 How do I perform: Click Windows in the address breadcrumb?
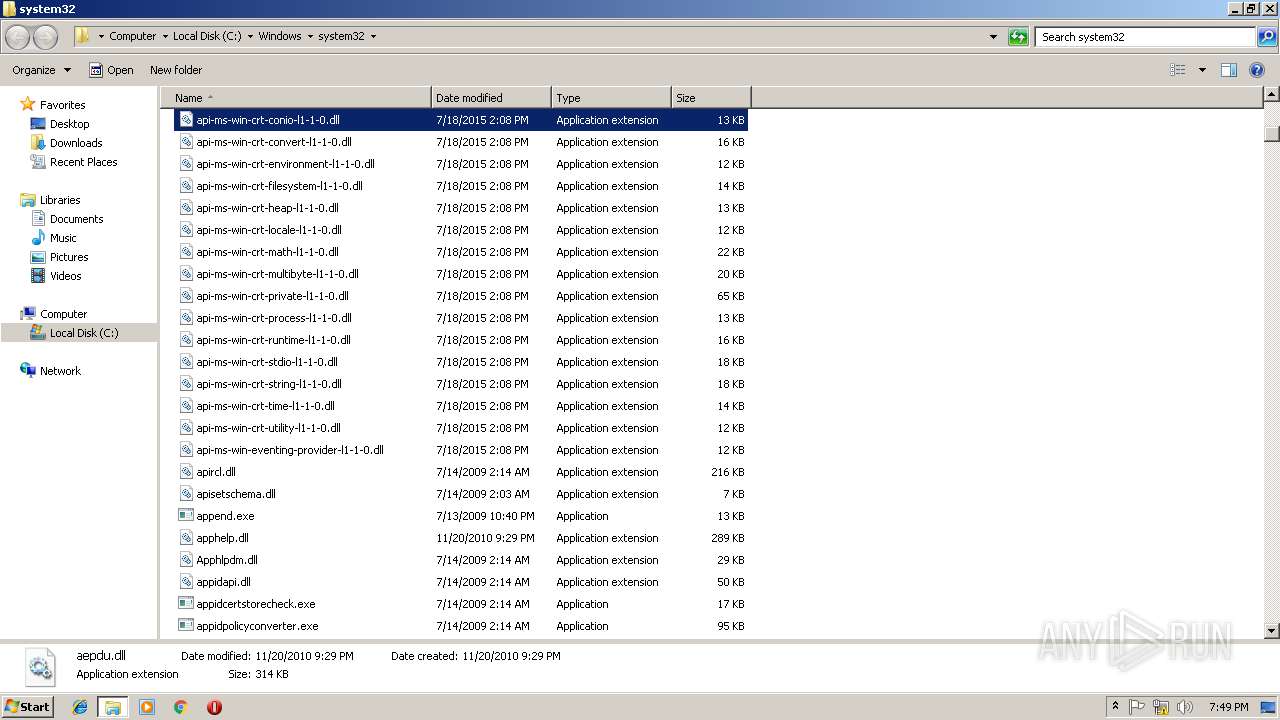[x=280, y=37]
